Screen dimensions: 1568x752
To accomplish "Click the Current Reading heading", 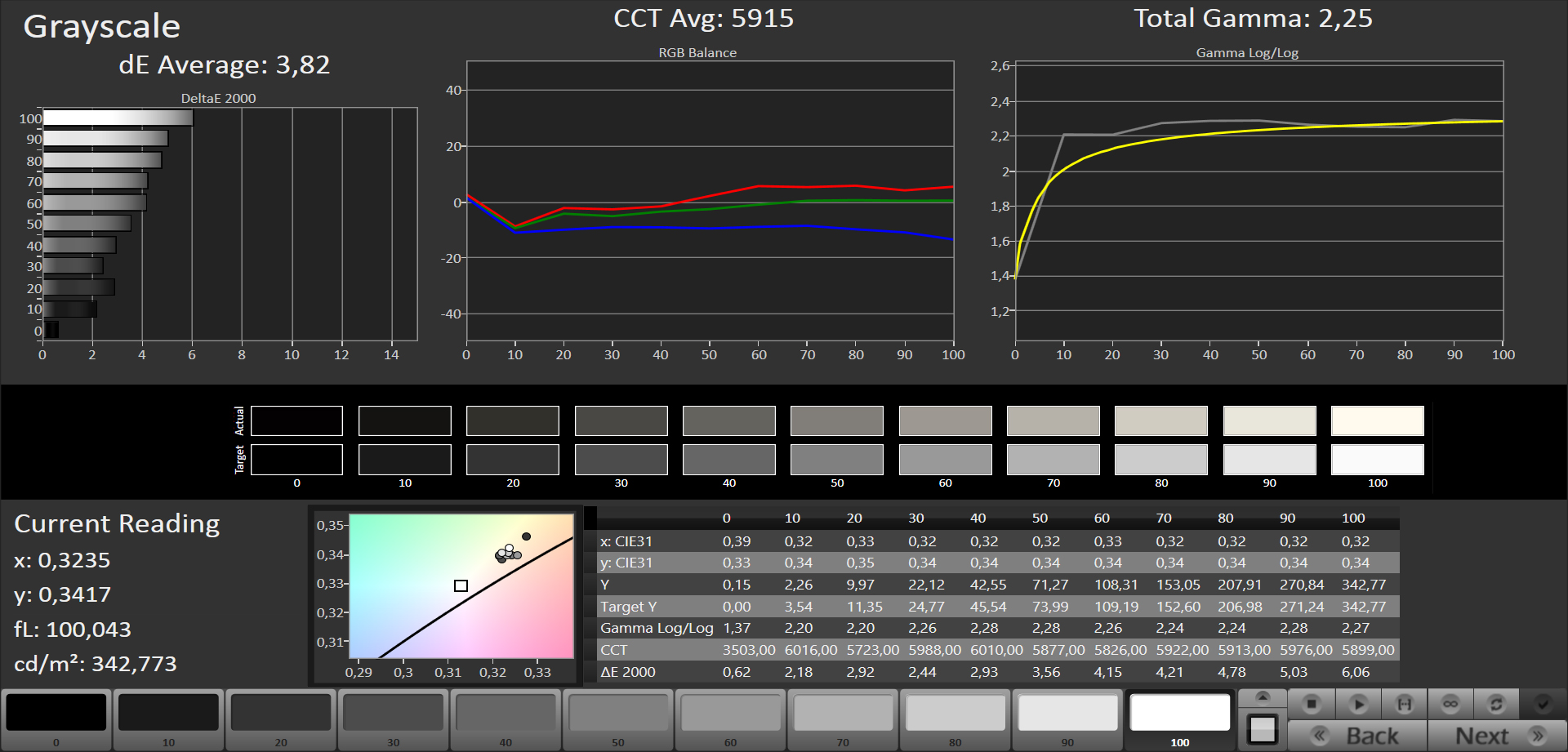I will [x=117, y=523].
